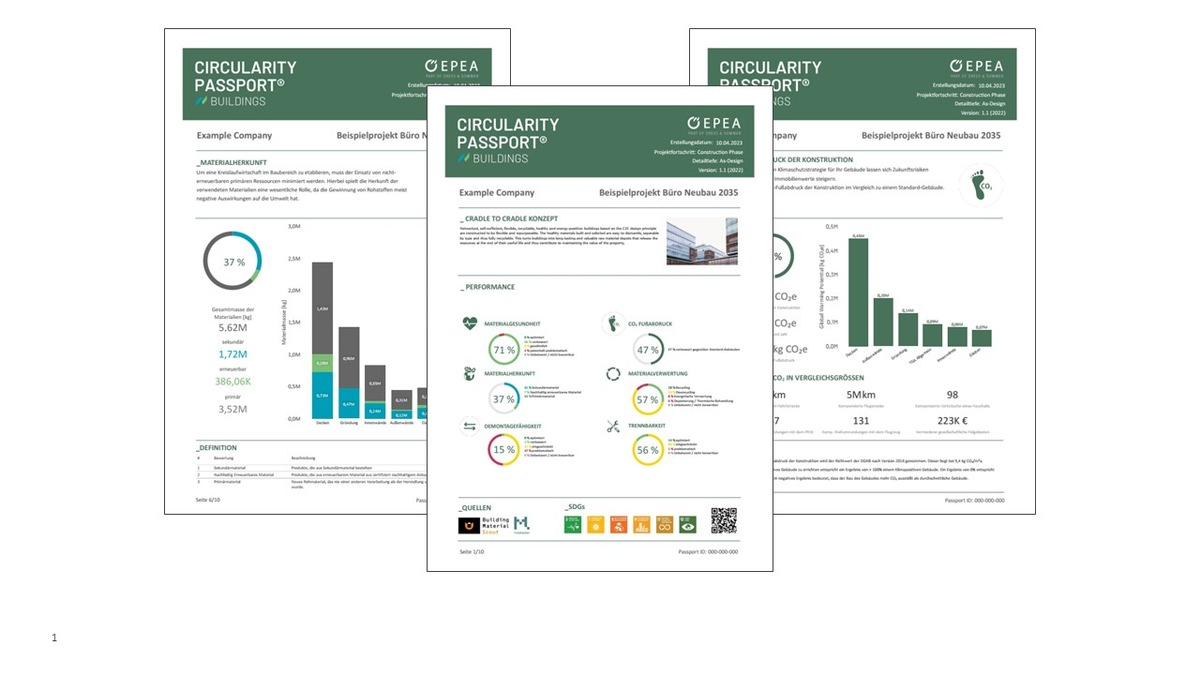Click the Materialverwertung recycling circle icon
This screenshot has height=675, width=1200.
coord(612,374)
